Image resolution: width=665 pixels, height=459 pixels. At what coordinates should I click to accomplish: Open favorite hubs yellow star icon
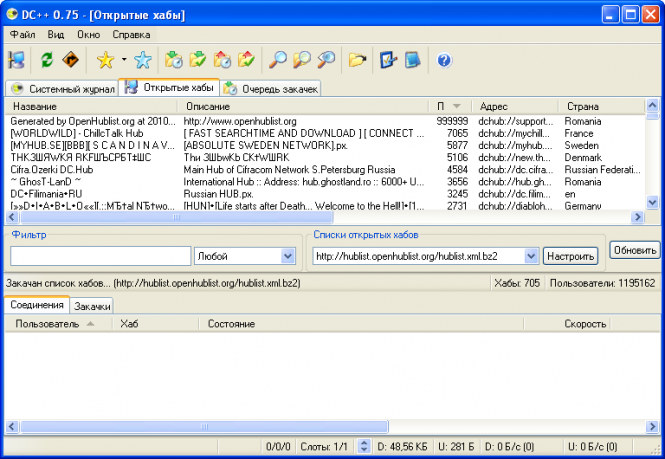[x=106, y=60]
